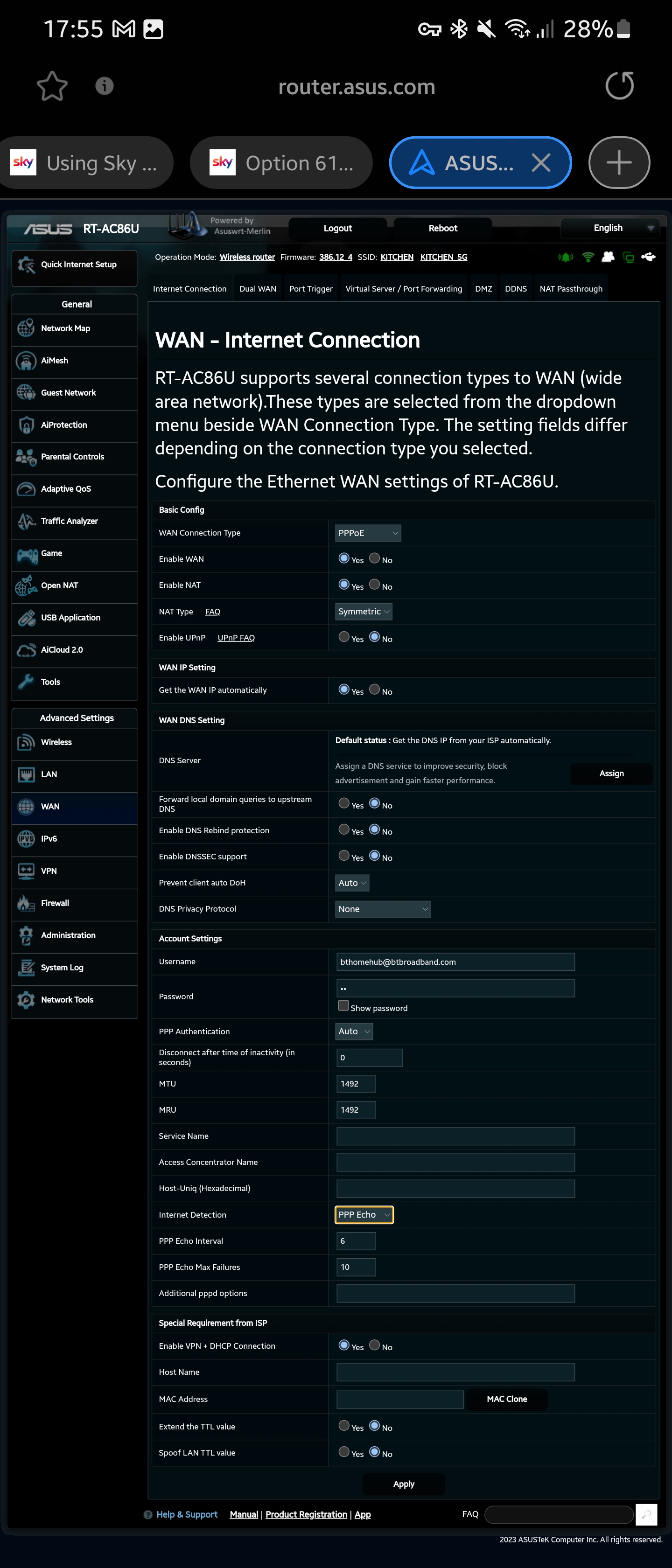
Task: Click the Username input field
Action: [455, 962]
